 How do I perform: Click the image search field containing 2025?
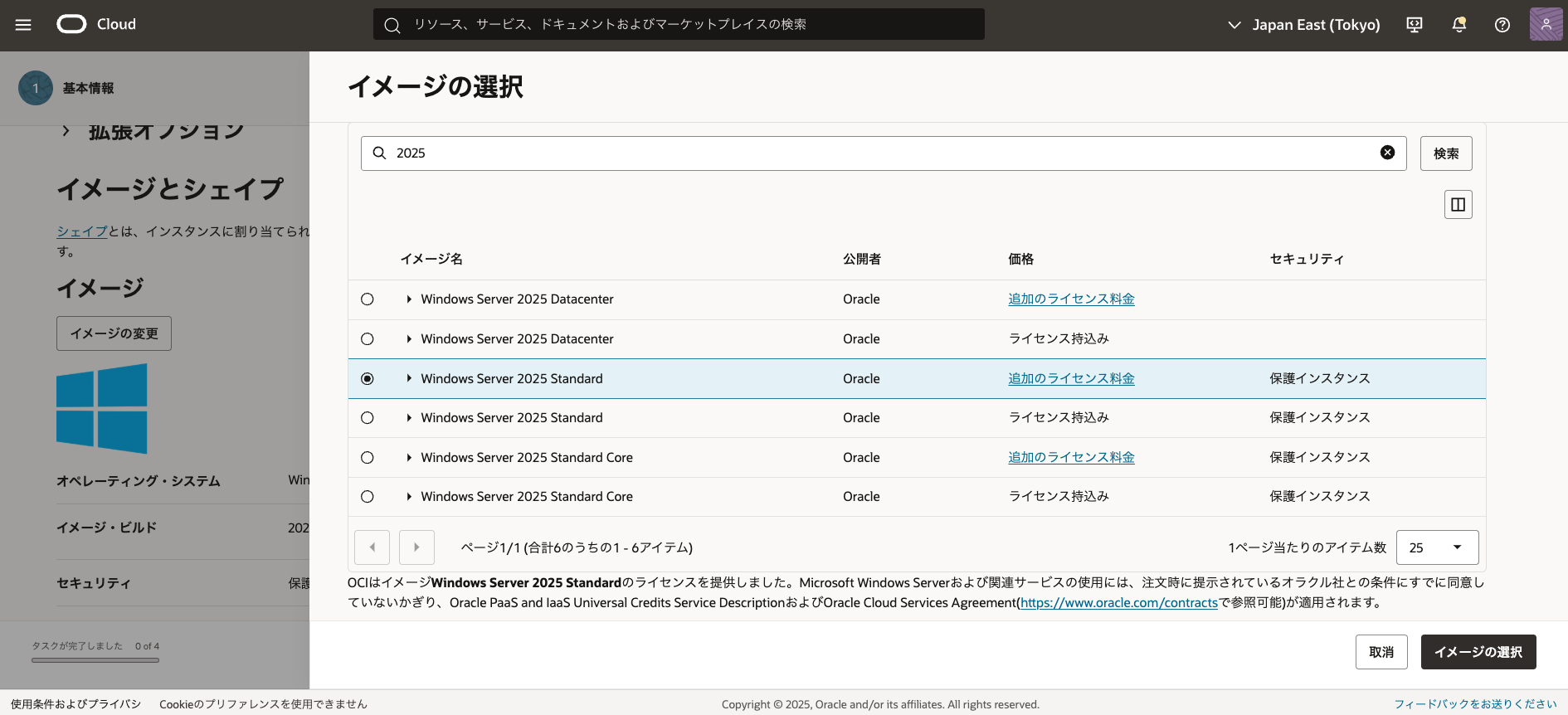(x=884, y=153)
